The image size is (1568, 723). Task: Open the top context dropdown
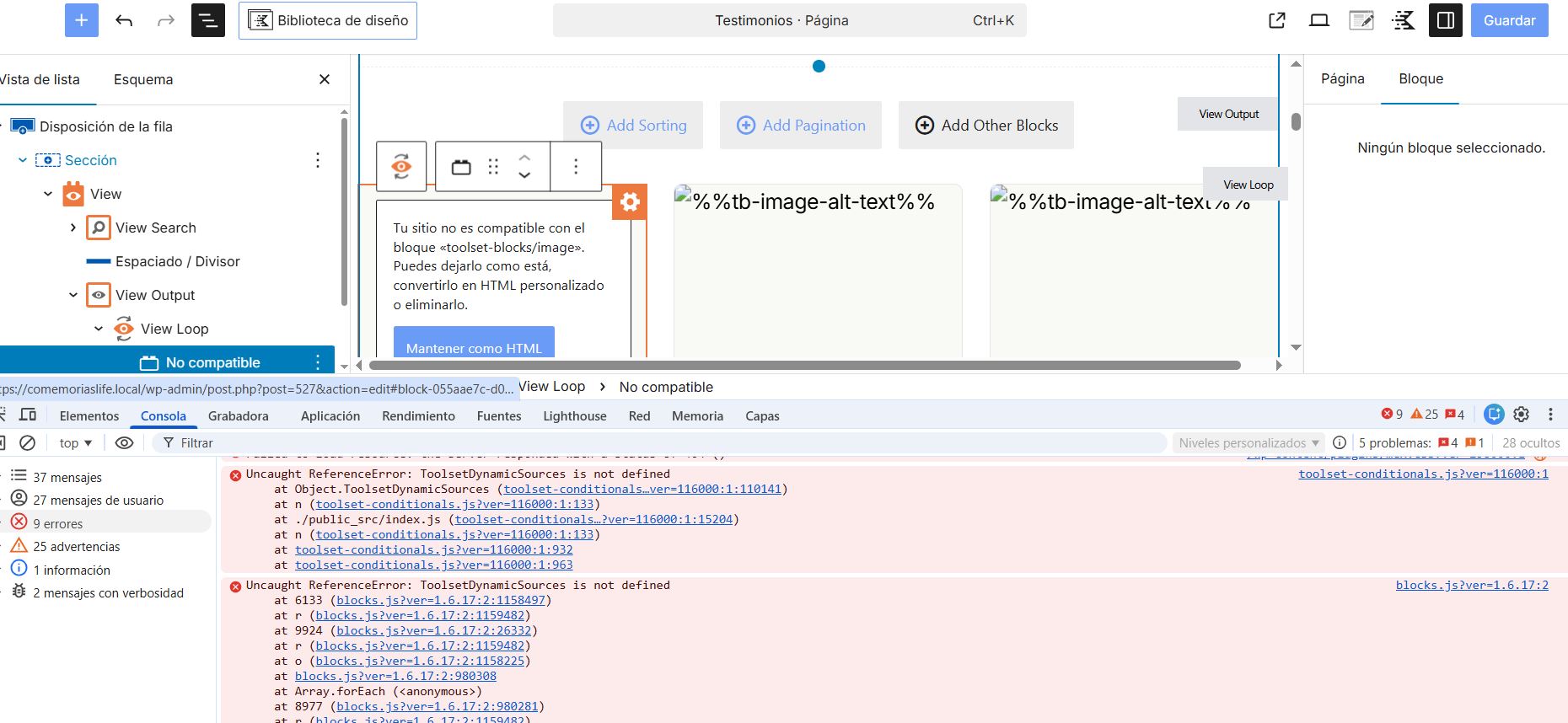pos(76,442)
